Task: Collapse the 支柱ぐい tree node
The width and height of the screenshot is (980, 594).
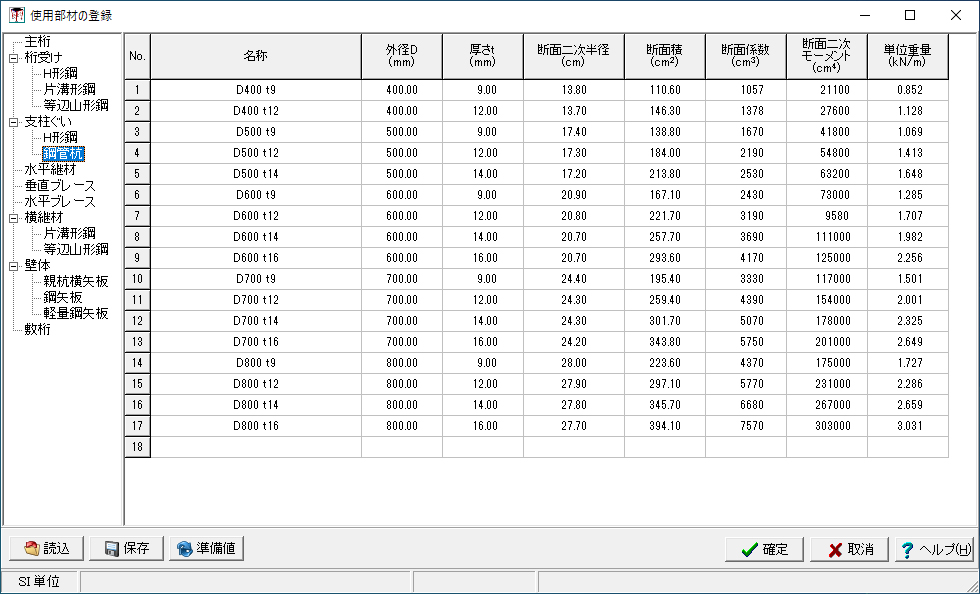Action: [13, 122]
